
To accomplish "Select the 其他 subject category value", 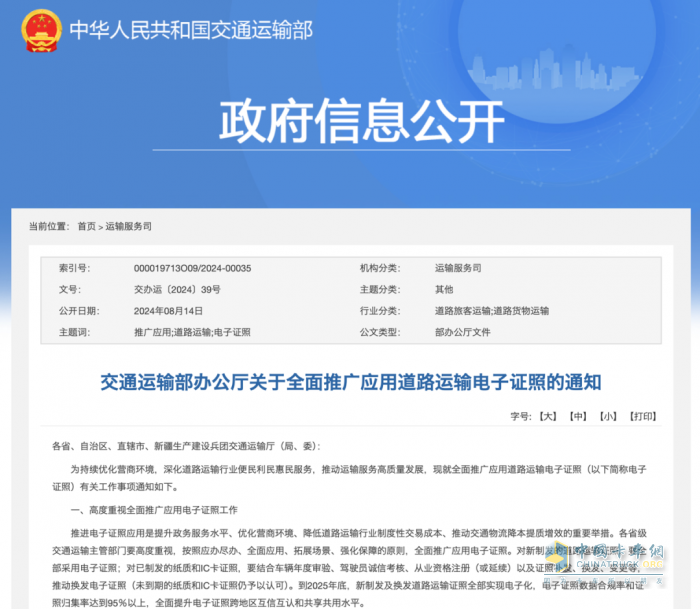I will coord(444,290).
